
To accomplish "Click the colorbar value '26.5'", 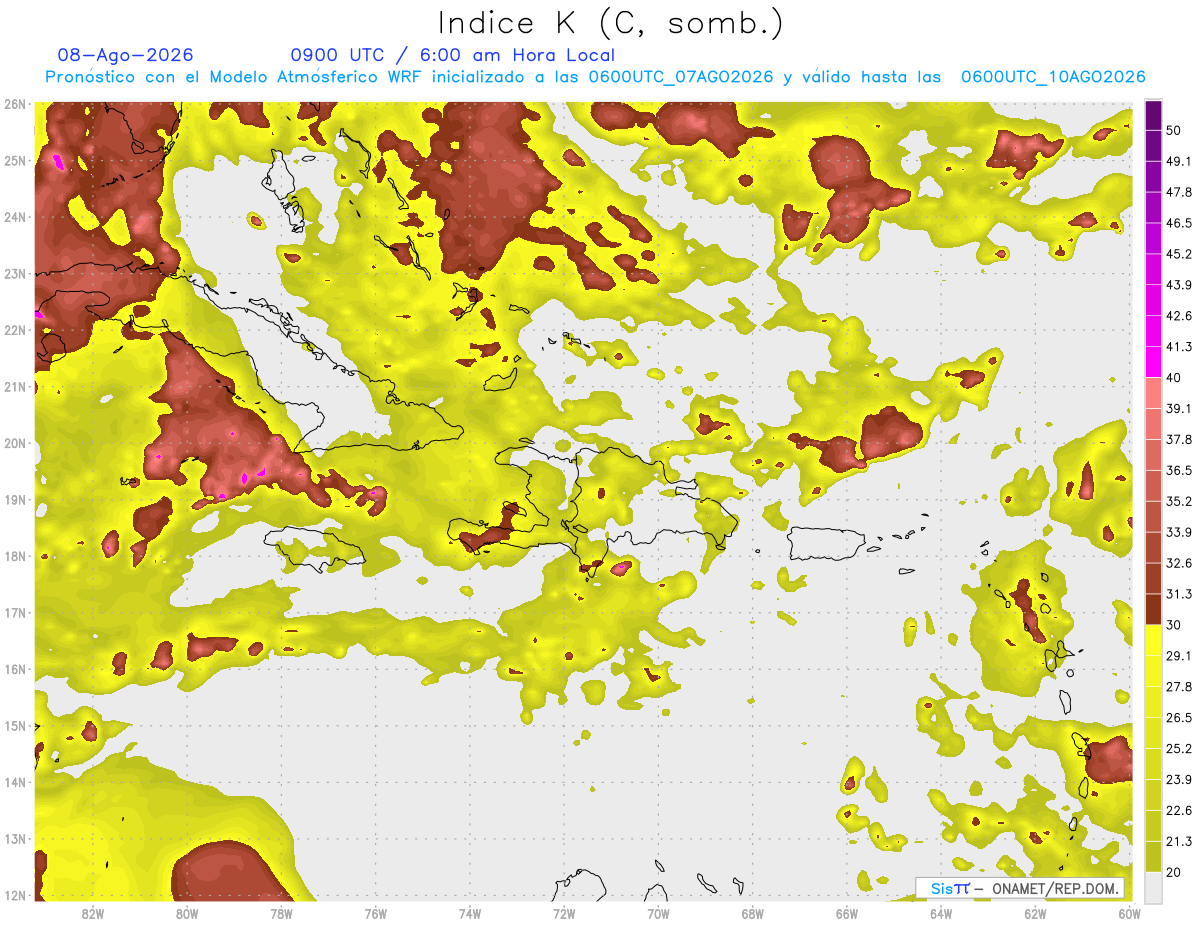I will (1179, 717).
